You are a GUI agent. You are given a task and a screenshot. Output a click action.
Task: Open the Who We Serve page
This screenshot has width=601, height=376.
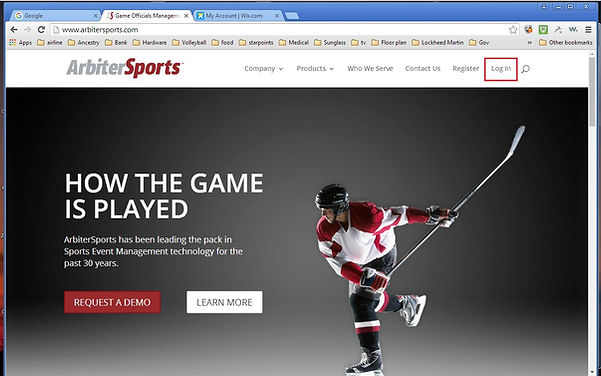[370, 69]
